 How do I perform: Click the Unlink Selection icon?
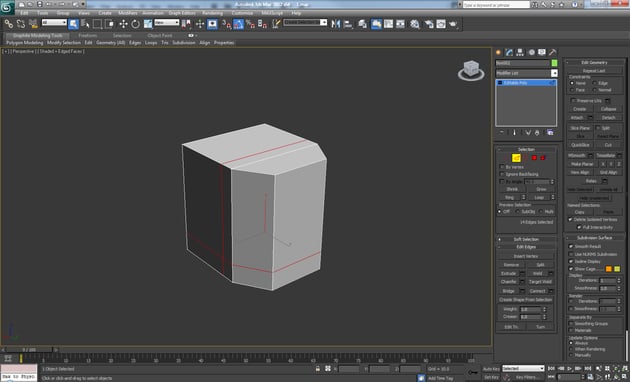pyautogui.click(x=20, y=24)
